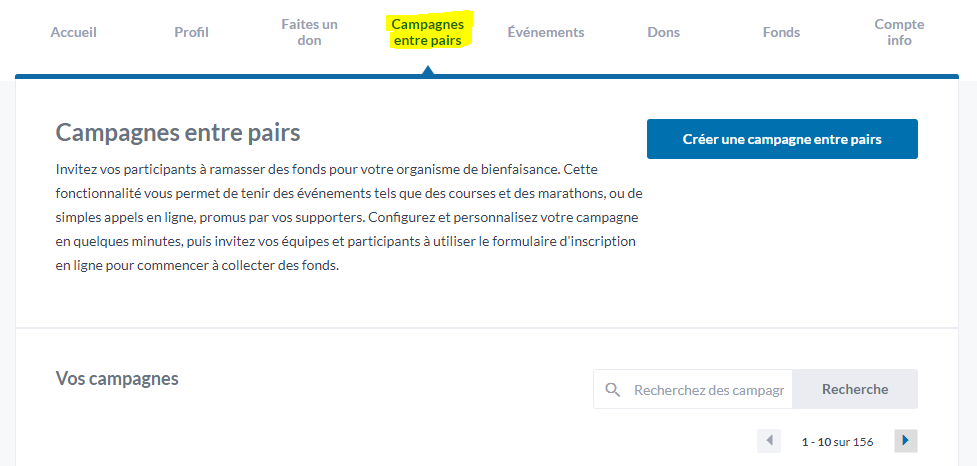Go to the previous page of campaigns

[769, 441]
